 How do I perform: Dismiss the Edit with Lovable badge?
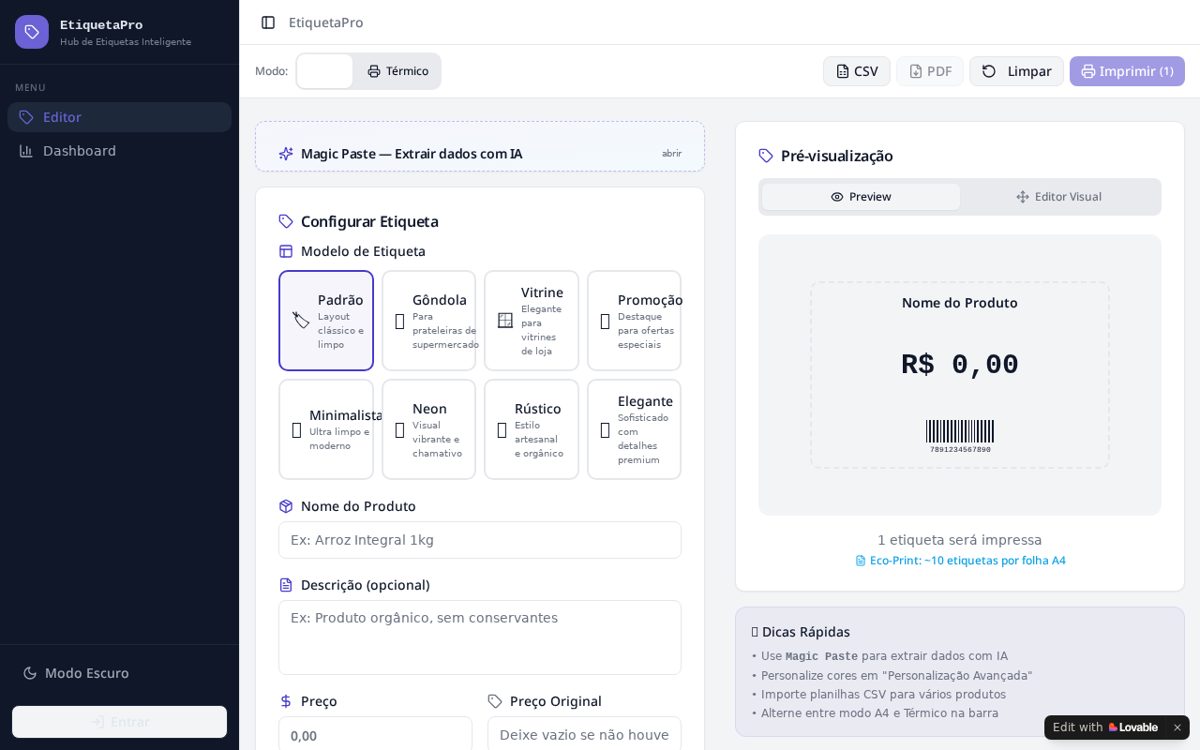1177,727
